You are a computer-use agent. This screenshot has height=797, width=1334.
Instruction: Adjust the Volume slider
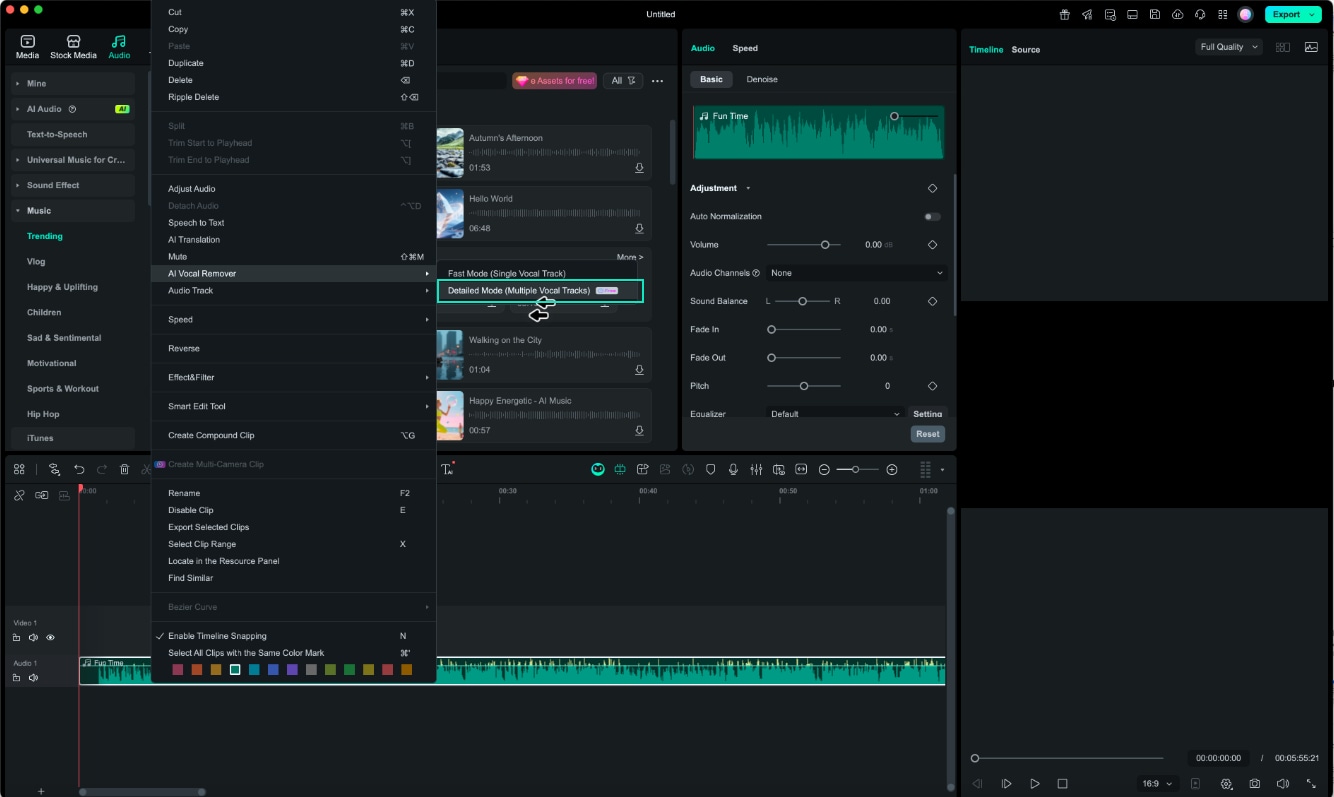826,244
